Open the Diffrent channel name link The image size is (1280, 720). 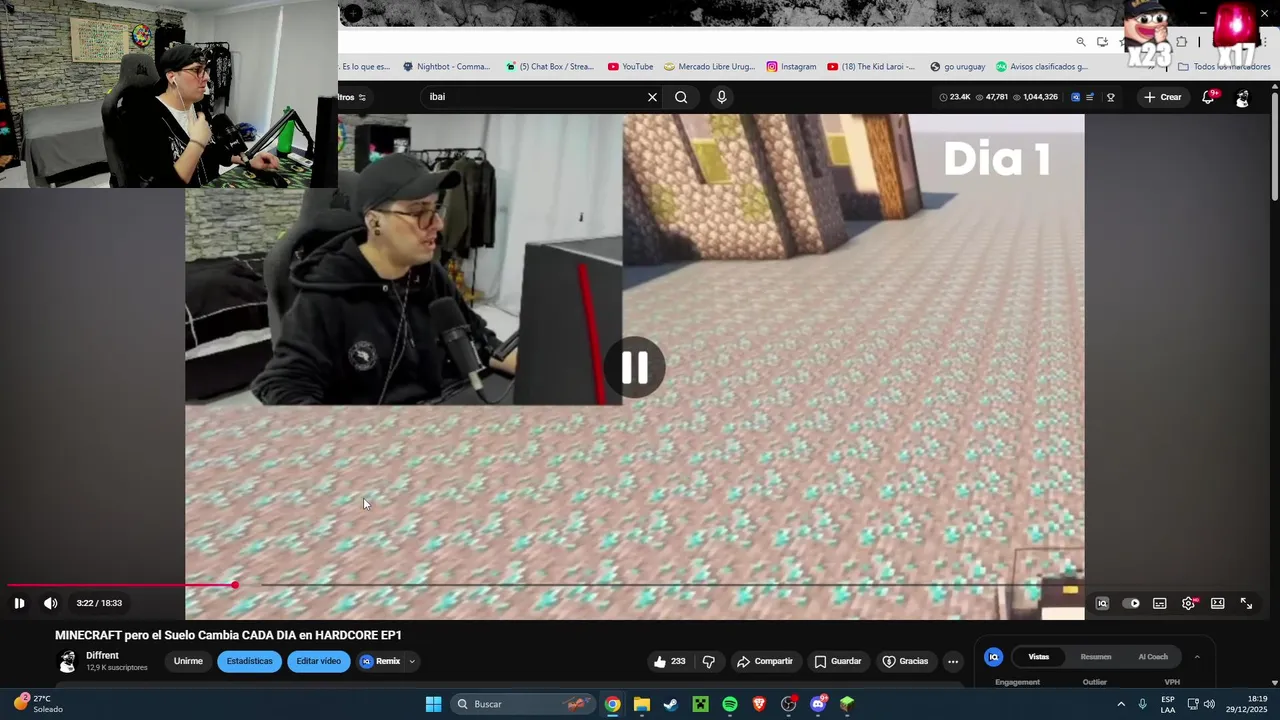(x=102, y=656)
